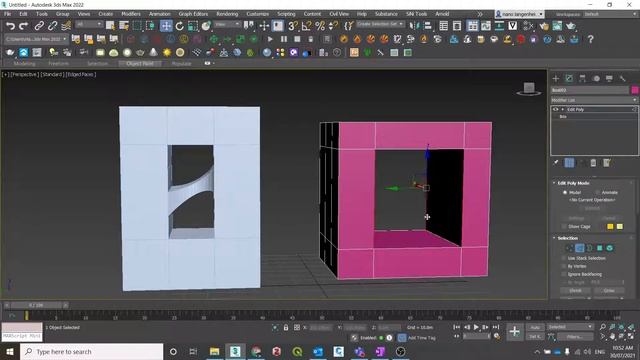Undo the last action in toolbar
The image size is (640, 360).
10,26
